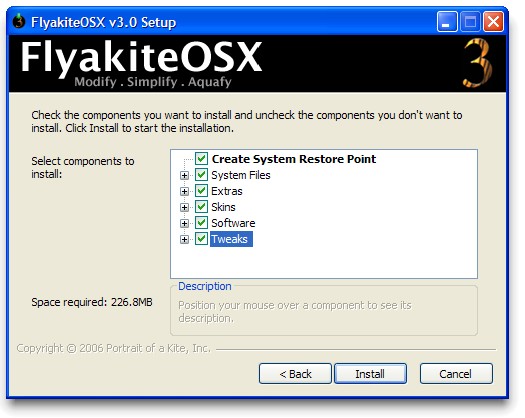525x418 pixels.
Task: Toggle the Extras checkbox
Action: (201, 191)
